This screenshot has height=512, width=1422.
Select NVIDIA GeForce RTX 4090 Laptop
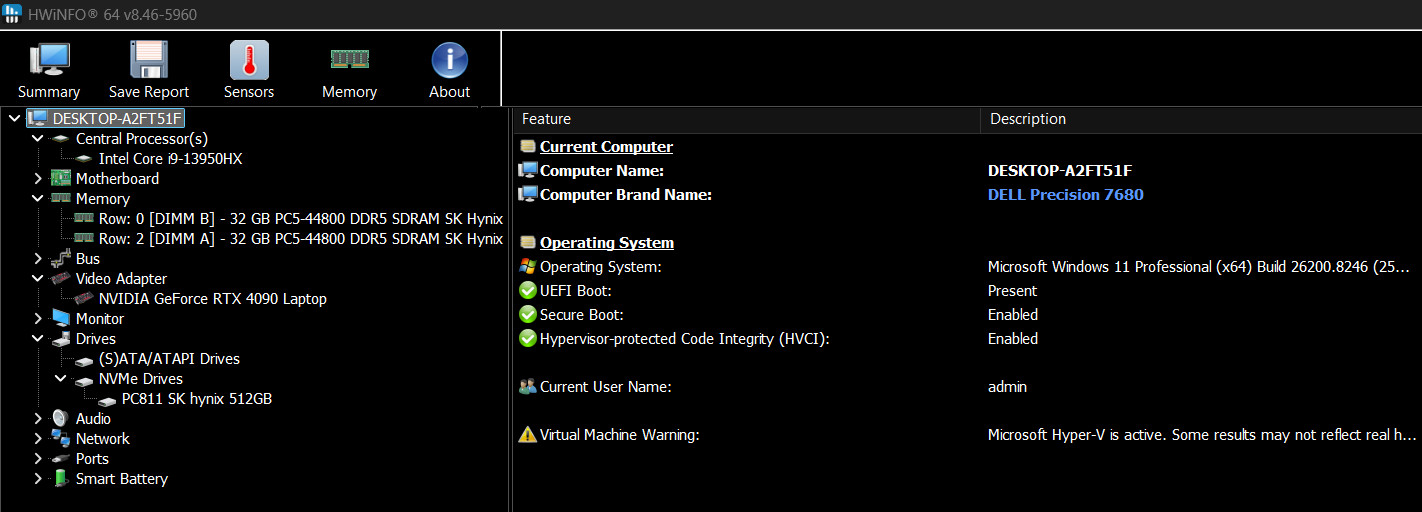pos(212,299)
